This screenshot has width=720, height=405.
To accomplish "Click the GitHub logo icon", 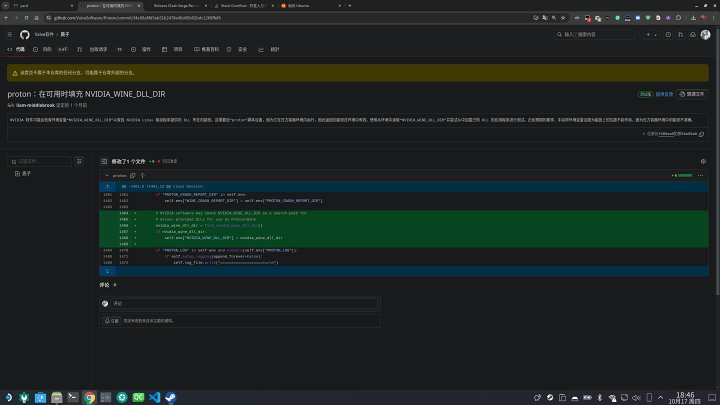I will [26, 33].
